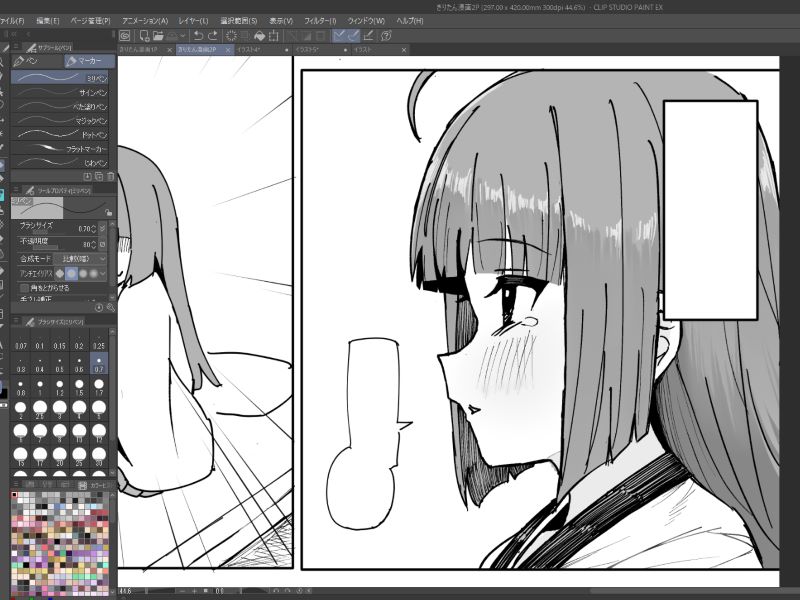Open the ページ管理(P) menu
This screenshot has height=600, width=800.
click(x=90, y=21)
